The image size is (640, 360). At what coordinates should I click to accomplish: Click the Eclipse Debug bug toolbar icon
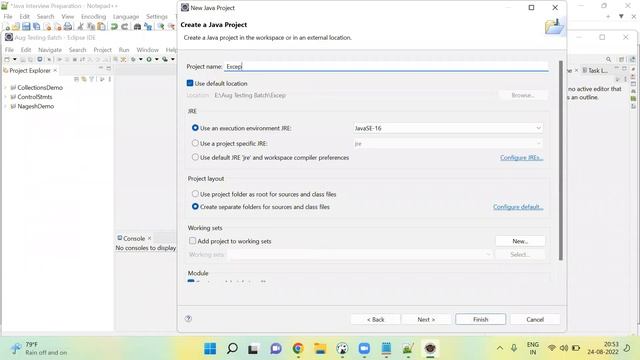133,60
